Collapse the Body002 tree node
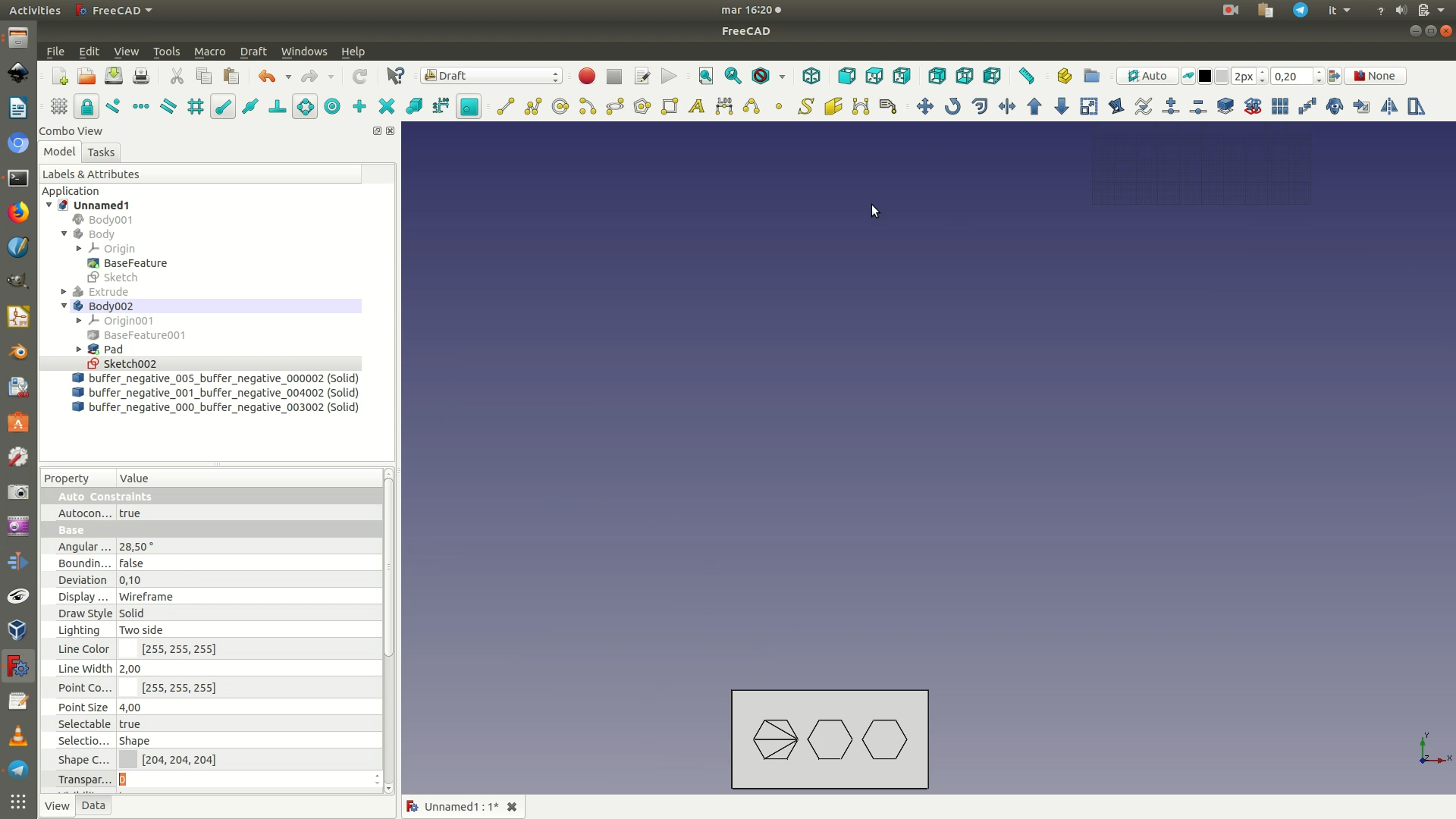The height and width of the screenshot is (819, 1456). pyautogui.click(x=64, y=306)
